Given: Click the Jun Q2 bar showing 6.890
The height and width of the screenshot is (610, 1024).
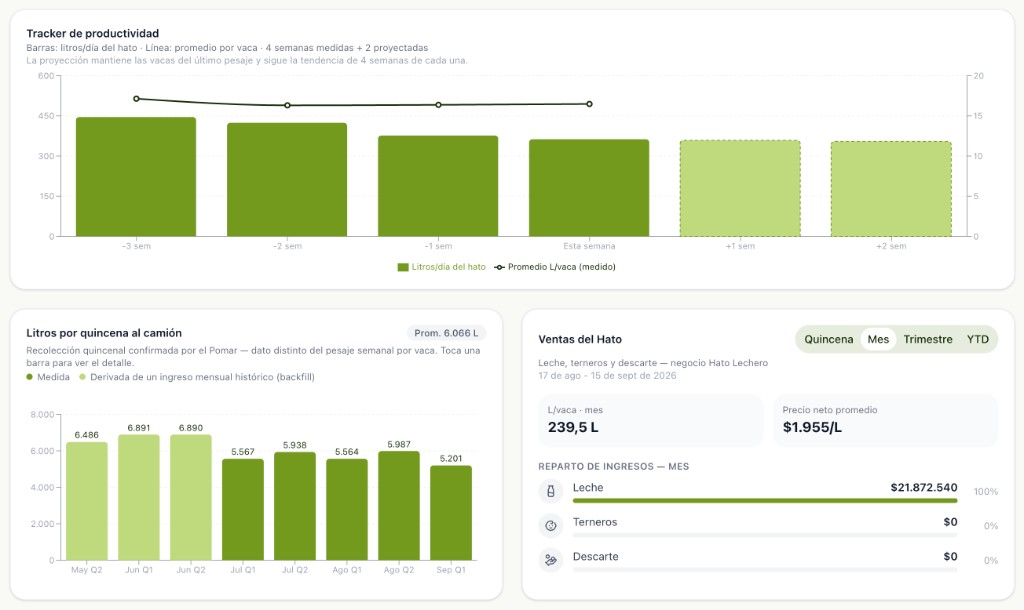Looking at the screenshot, I should point(191,498).
